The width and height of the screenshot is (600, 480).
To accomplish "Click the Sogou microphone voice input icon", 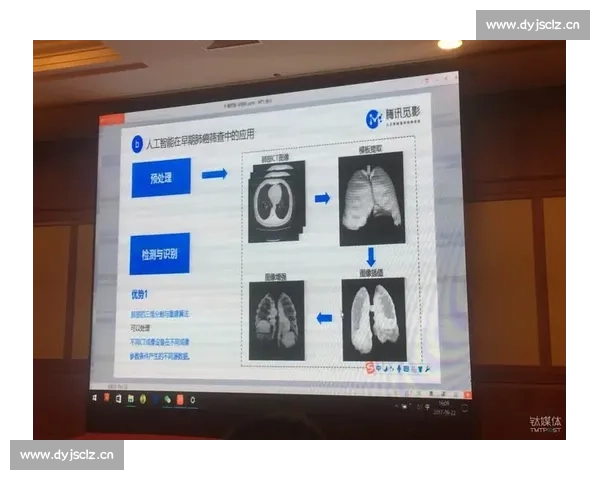I will coord(399,369).
